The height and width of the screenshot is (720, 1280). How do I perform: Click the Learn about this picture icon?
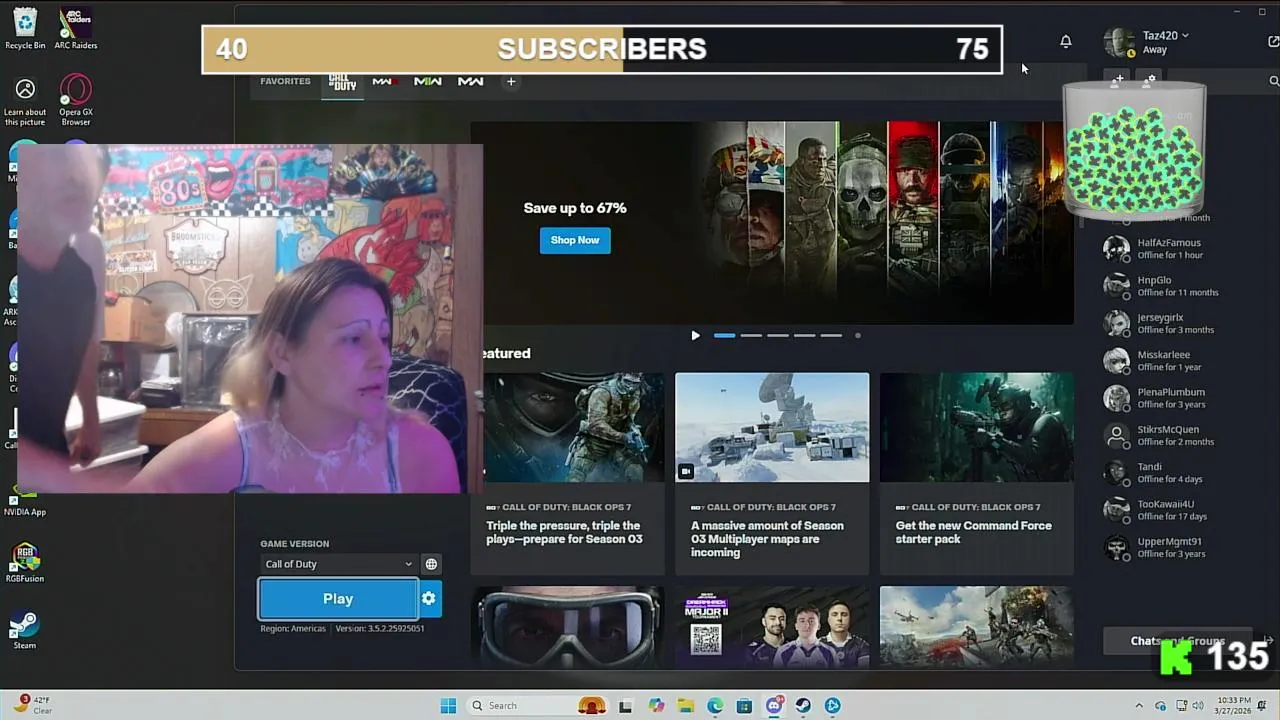click(x=25, y=103)
